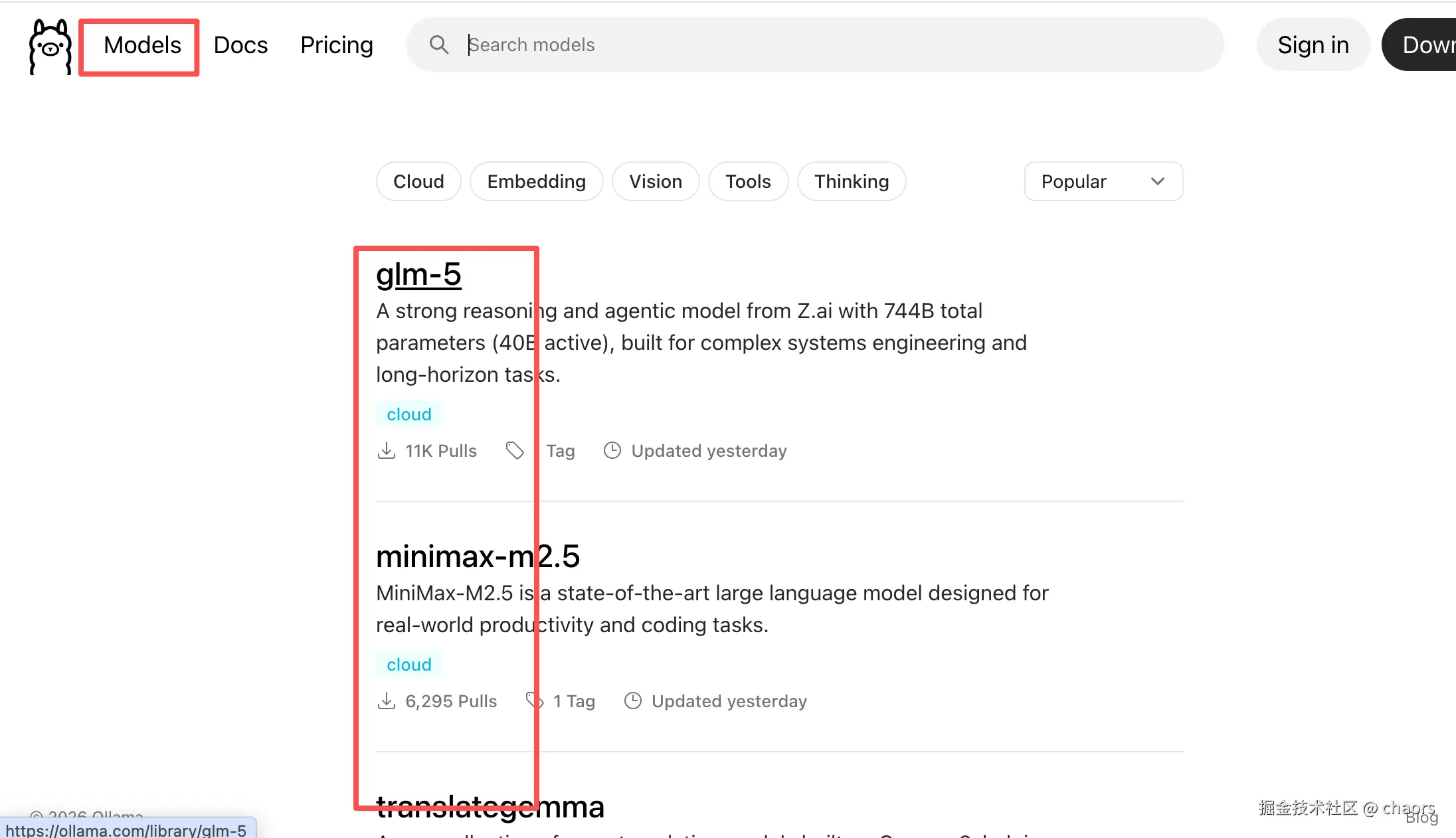Open the glm-5 model link

pyautogui.click(x=418, y=274)
